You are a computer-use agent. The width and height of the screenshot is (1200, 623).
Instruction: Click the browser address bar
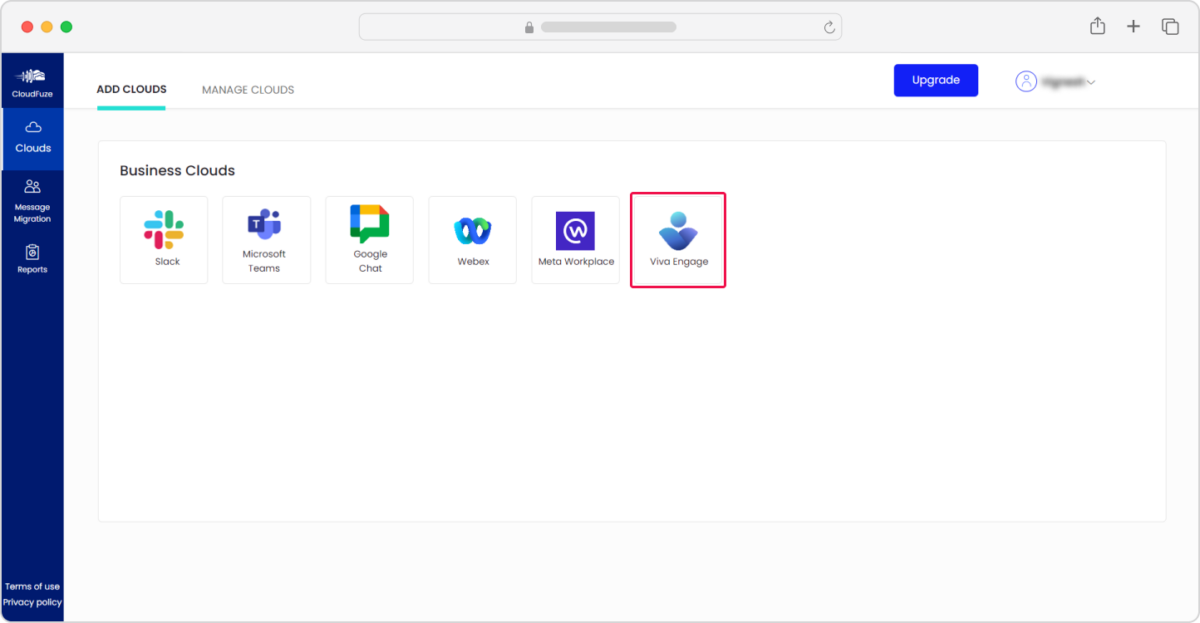click(600, 26)
